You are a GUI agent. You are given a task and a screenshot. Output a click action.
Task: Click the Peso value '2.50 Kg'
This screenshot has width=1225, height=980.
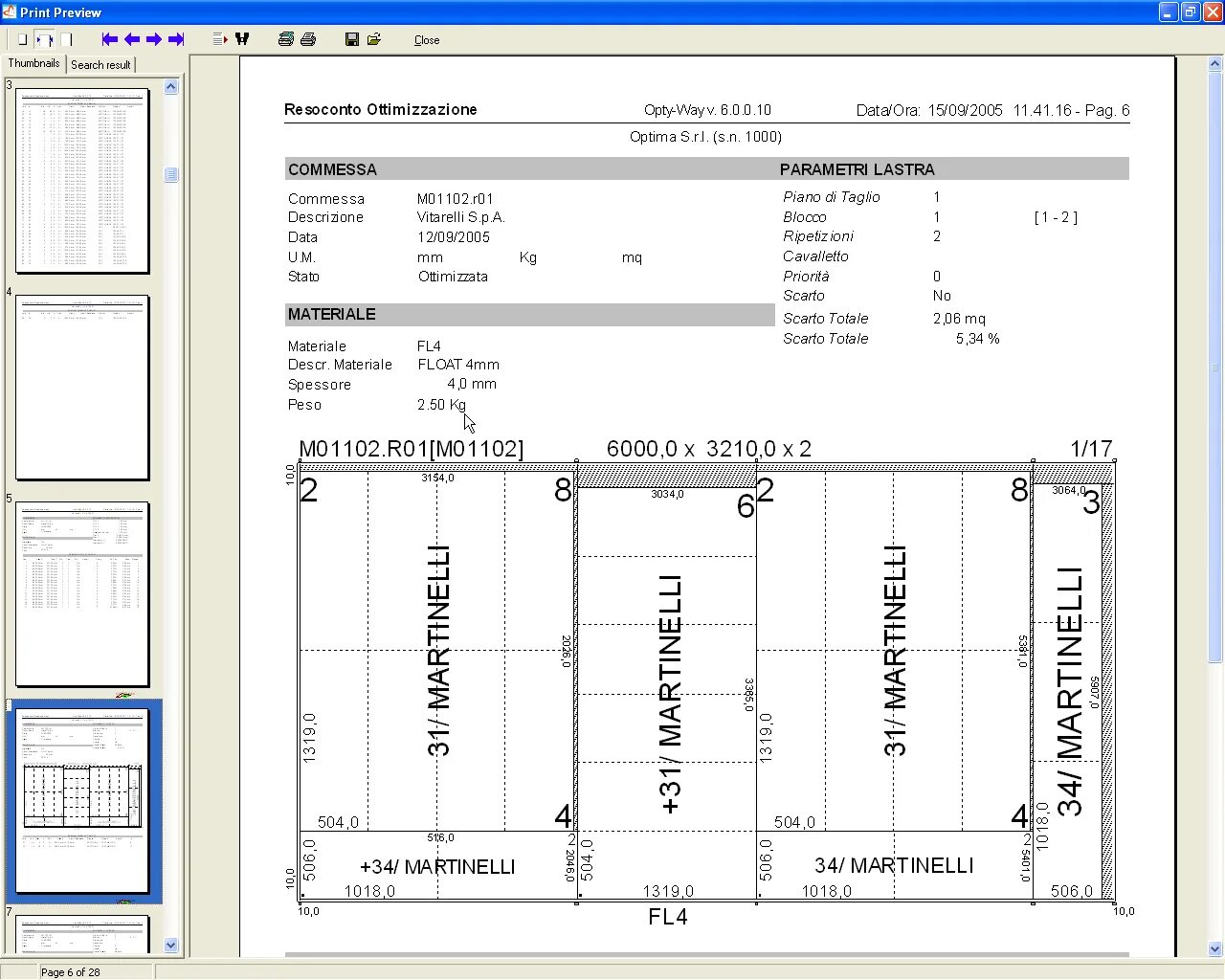441,405
